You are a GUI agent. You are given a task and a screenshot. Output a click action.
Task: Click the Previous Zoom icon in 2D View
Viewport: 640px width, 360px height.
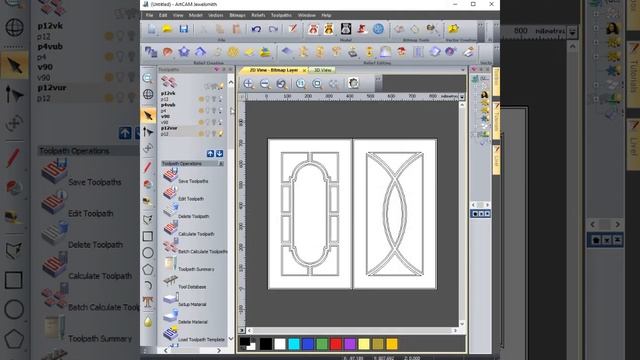pos(281,84)
